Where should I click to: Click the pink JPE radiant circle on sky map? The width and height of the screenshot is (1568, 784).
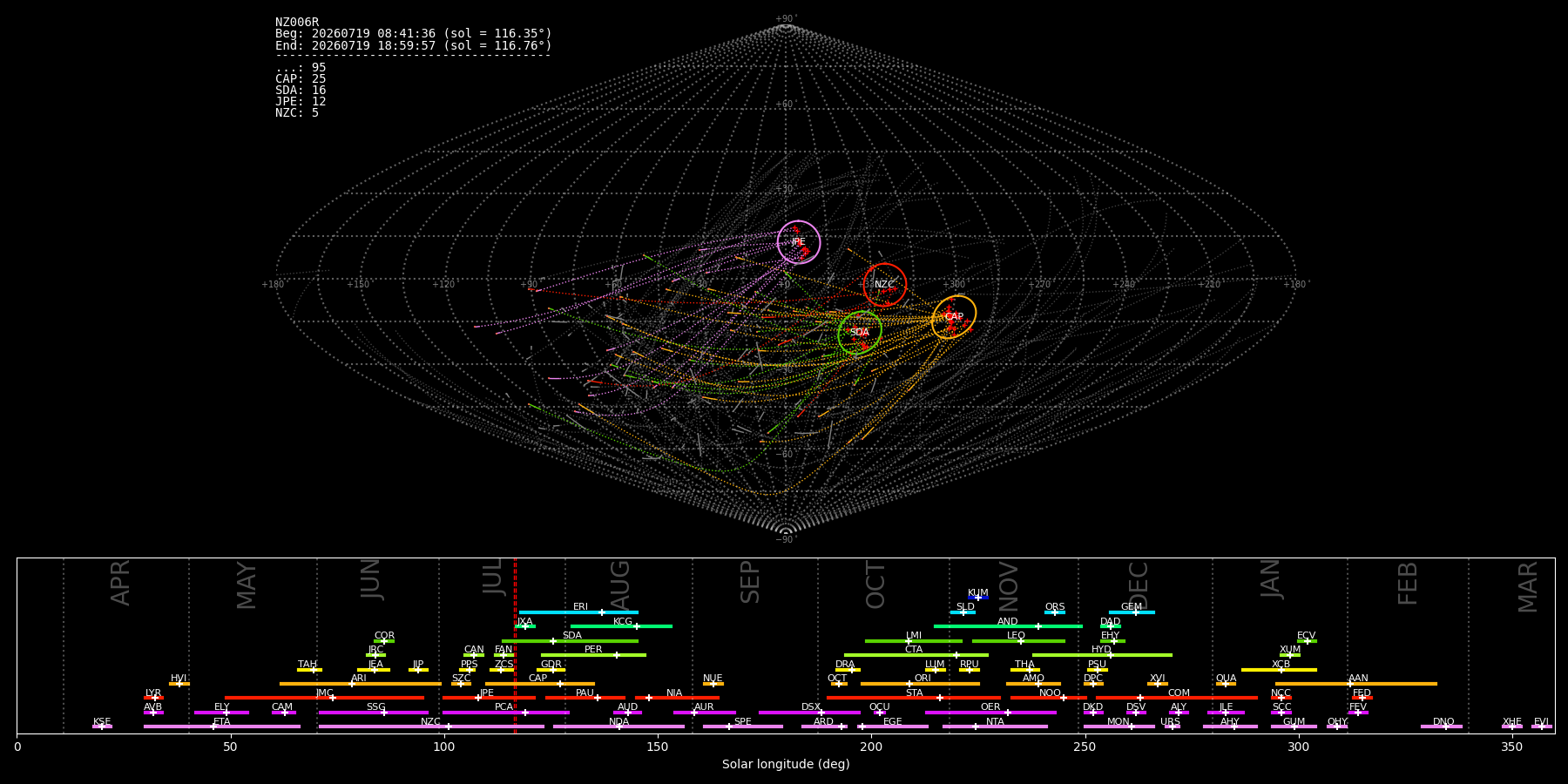[x=799, y=242]
